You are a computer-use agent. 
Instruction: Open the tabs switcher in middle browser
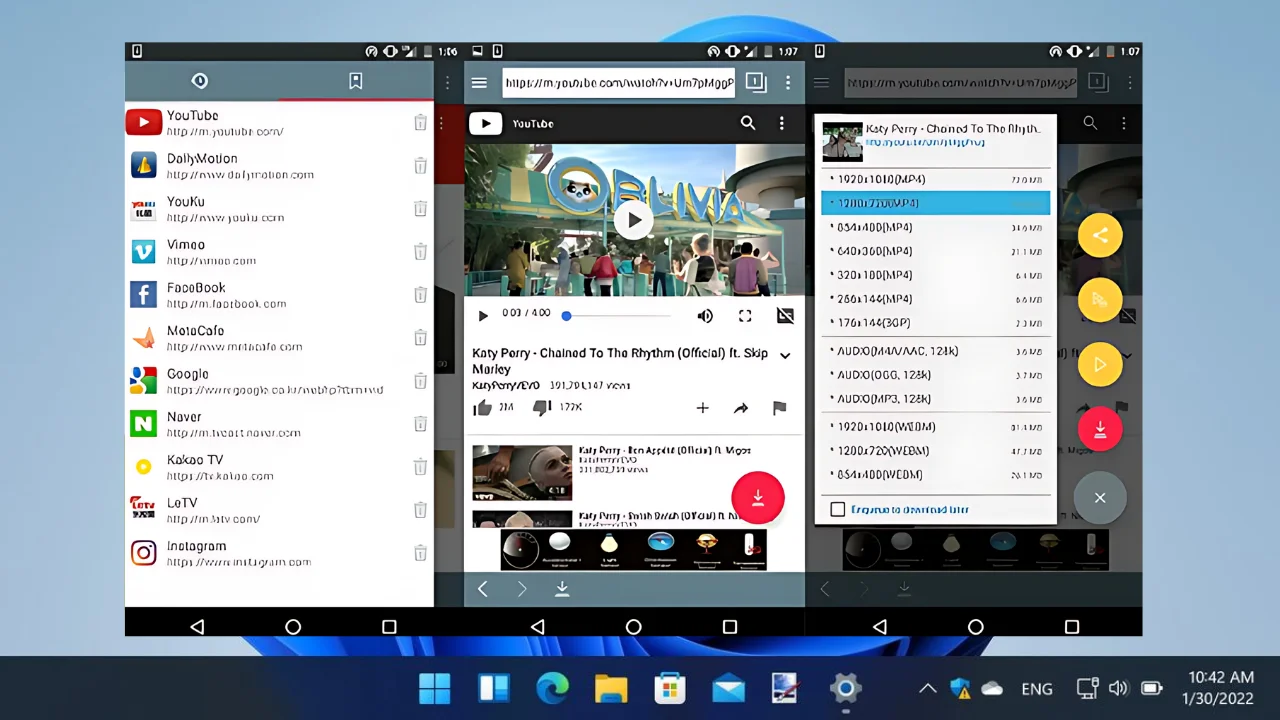(x=756, y=83)
